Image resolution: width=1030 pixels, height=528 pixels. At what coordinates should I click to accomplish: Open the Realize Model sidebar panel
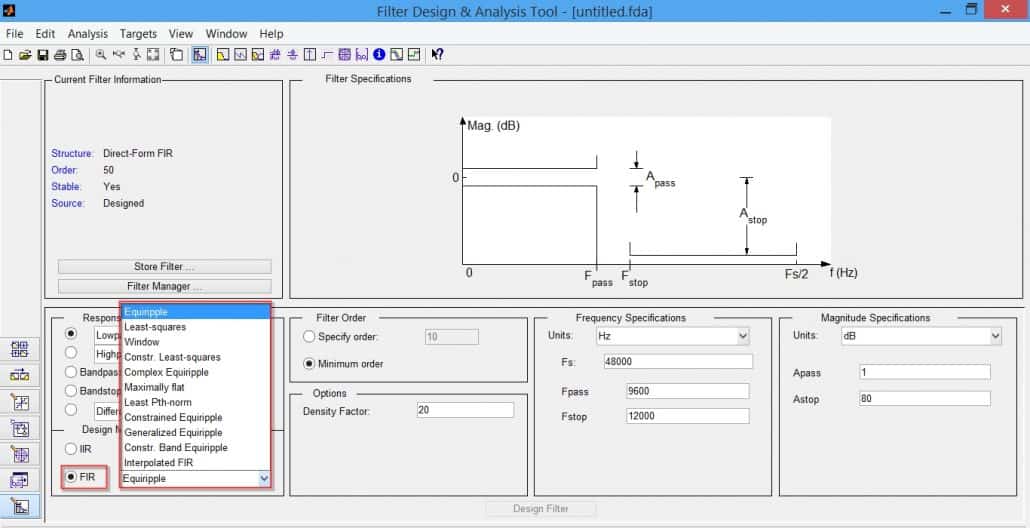20,428
